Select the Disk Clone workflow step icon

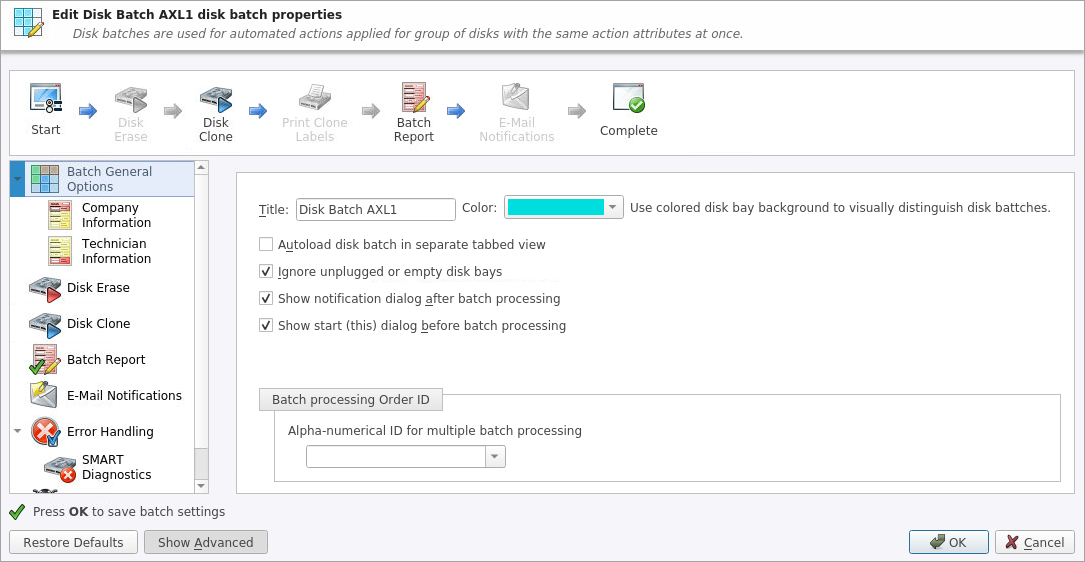click(x=216, y=100)
